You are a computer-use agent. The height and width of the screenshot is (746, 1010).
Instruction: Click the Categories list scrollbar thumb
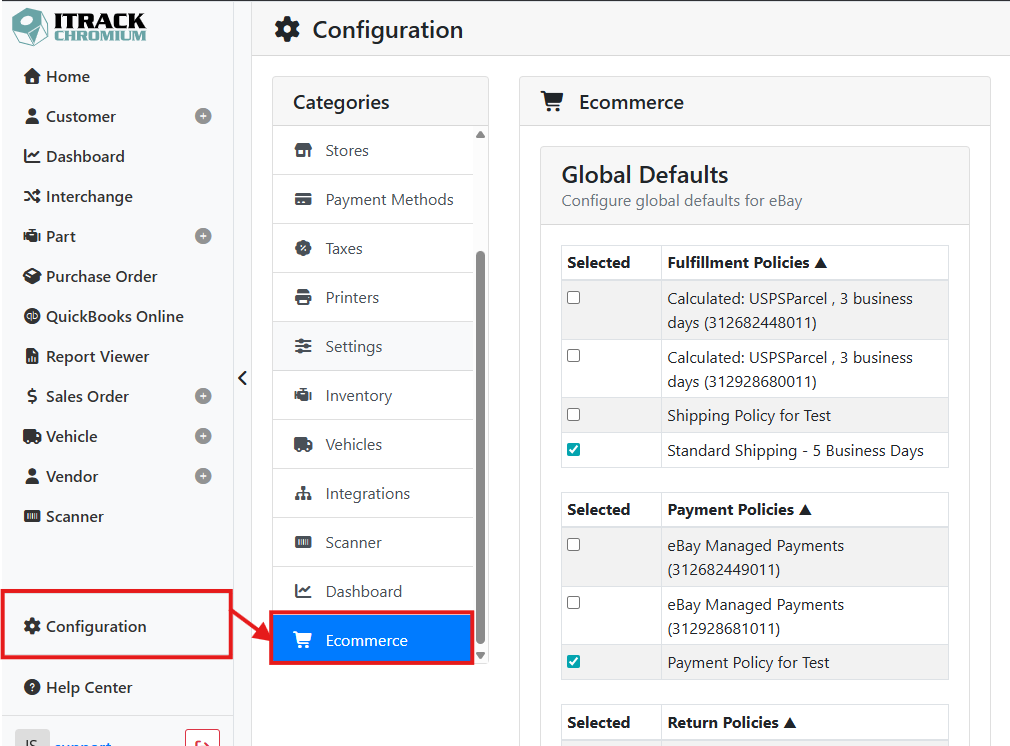(x=481, y=446)
